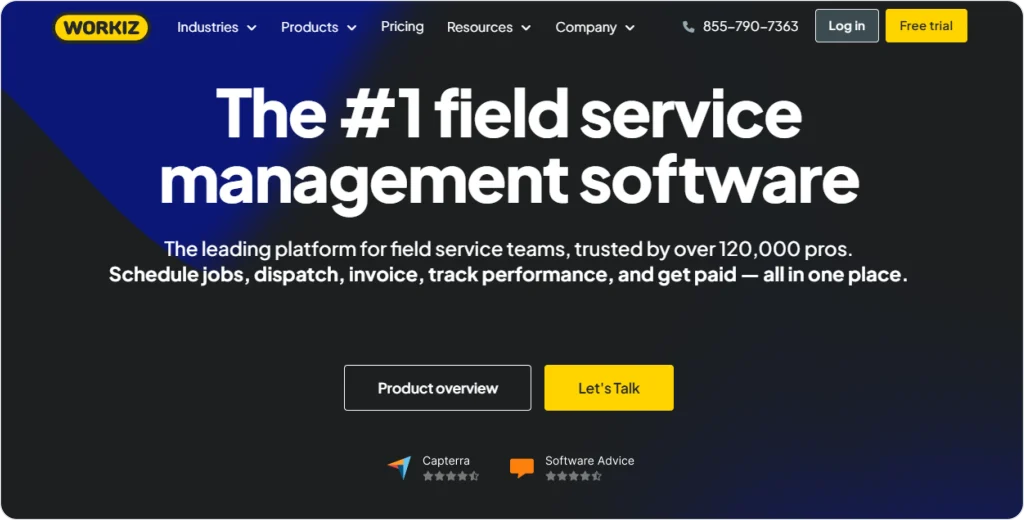Expand the Industries chevron
1024x520 pixels.
point(251,28)
